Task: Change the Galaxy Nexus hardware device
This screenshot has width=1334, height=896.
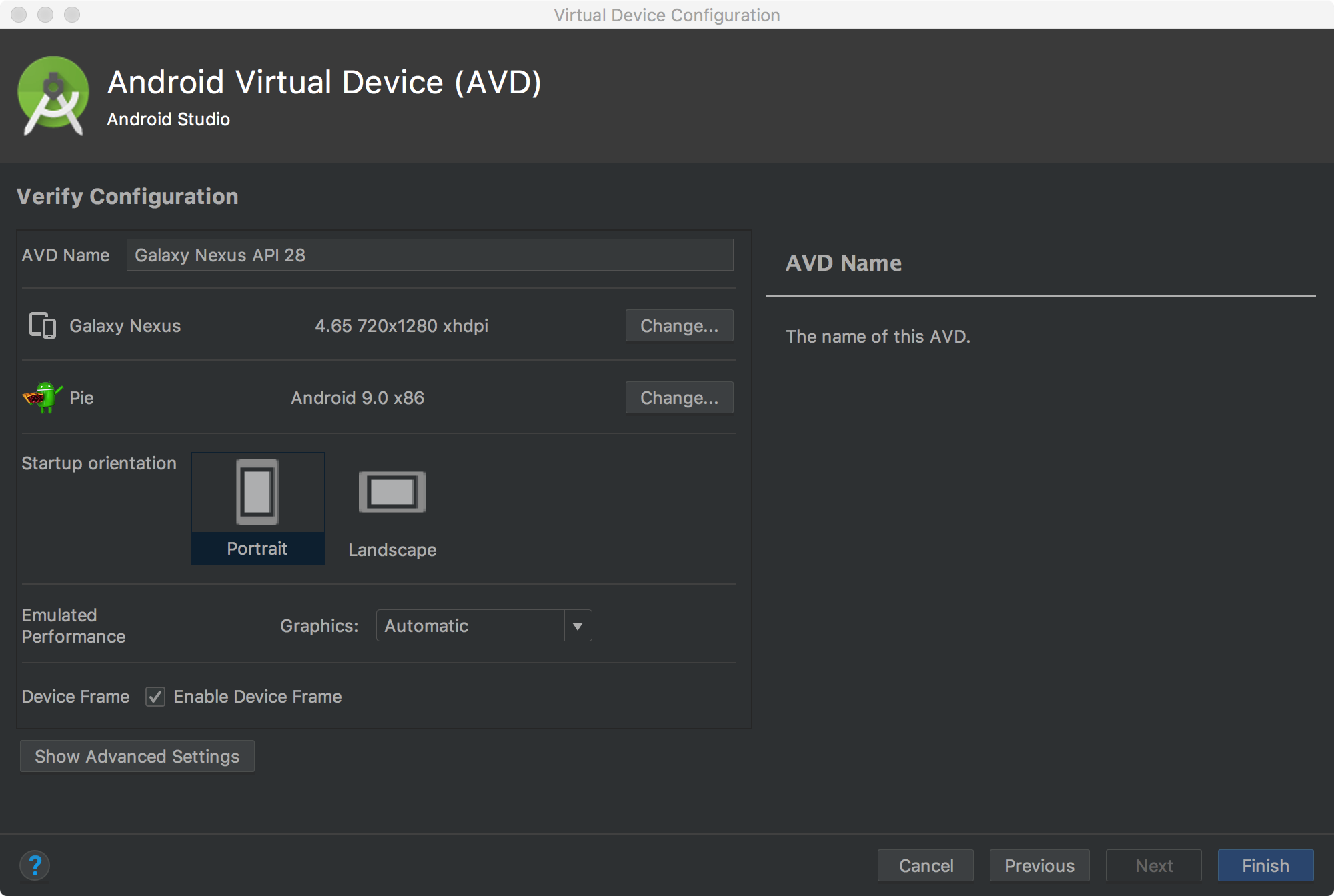Action: (679, 325)
